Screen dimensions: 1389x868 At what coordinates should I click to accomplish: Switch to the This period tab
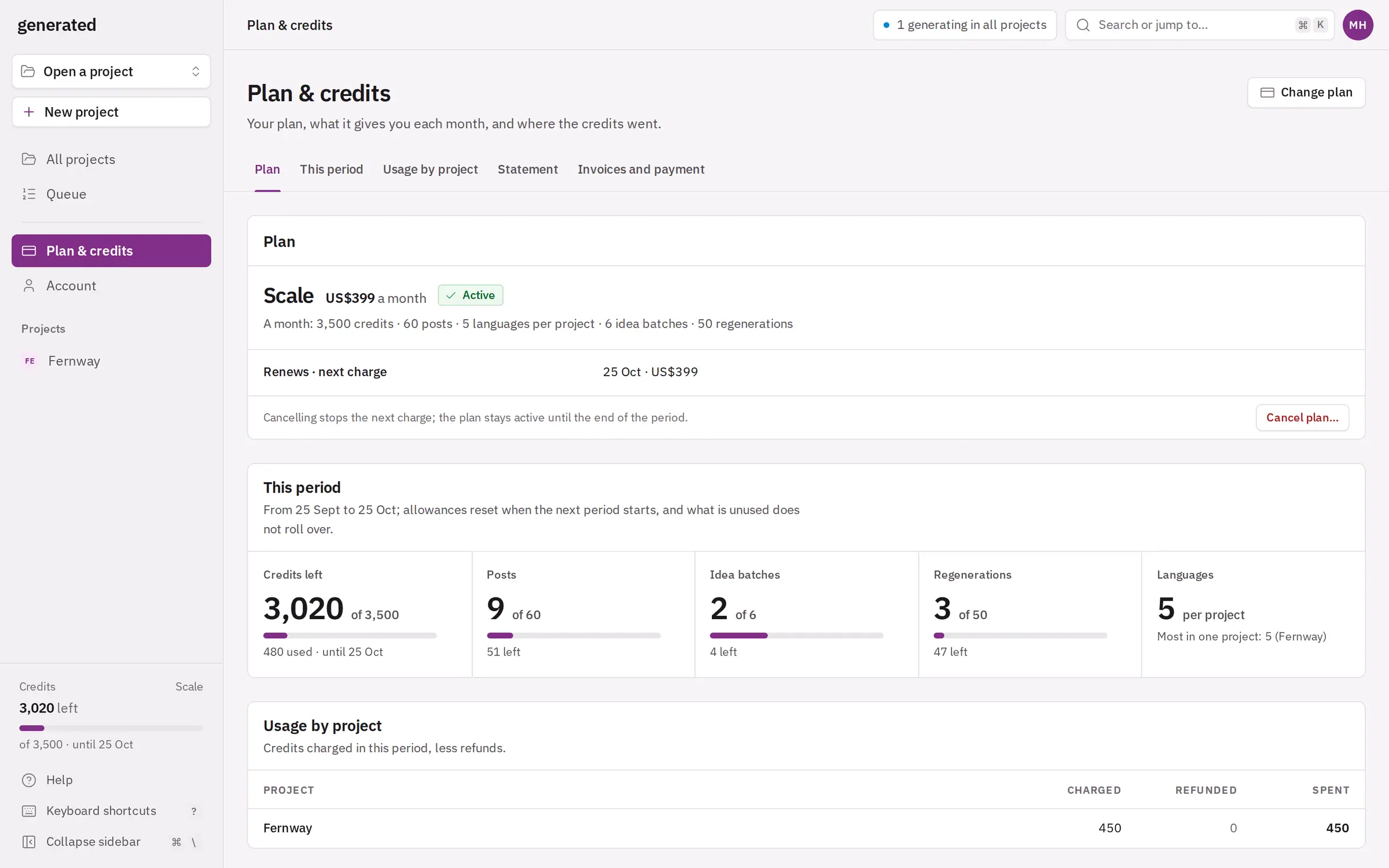tap(332, 170)
